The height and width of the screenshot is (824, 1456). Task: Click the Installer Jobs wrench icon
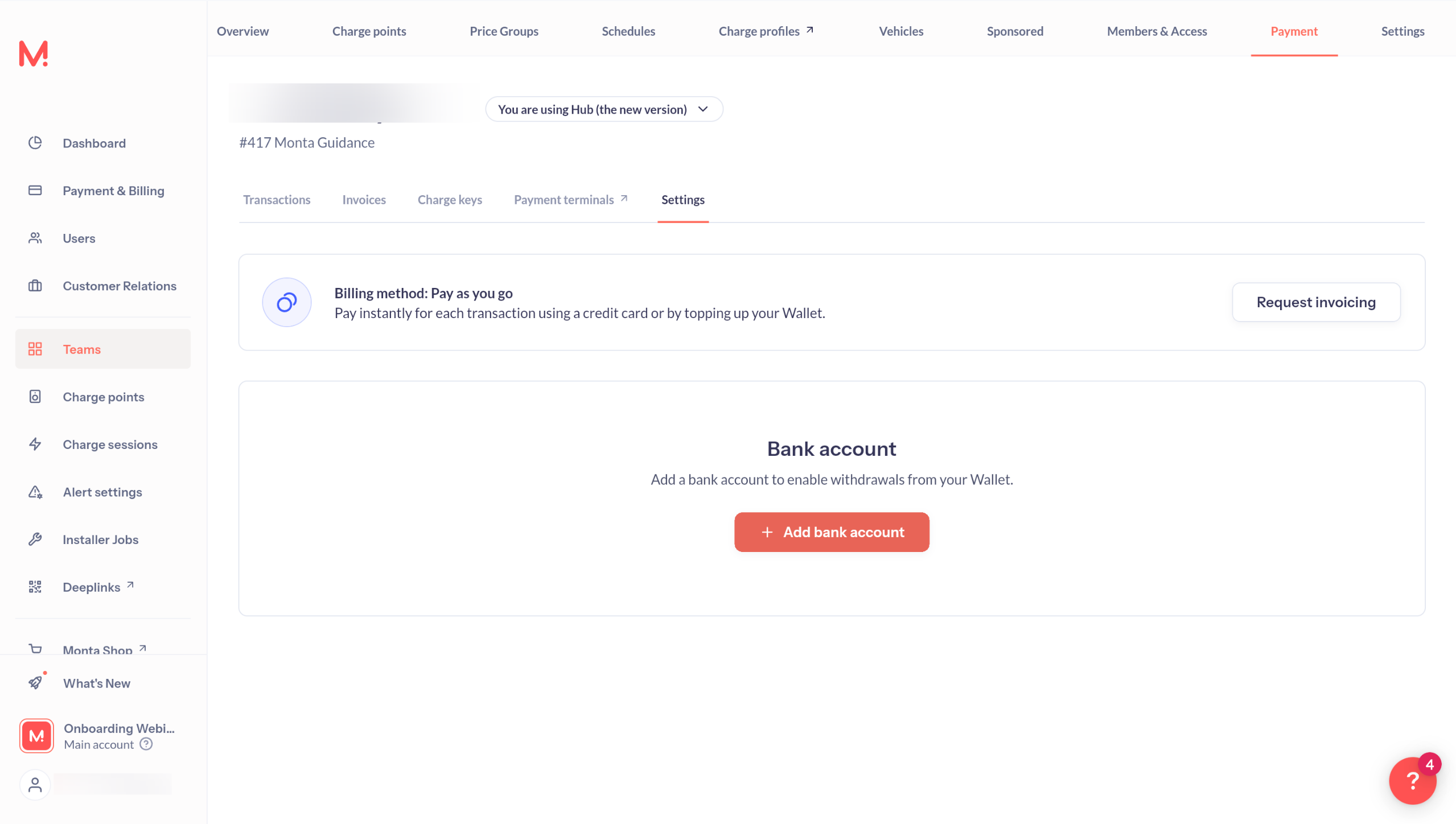tap(35, 539)
